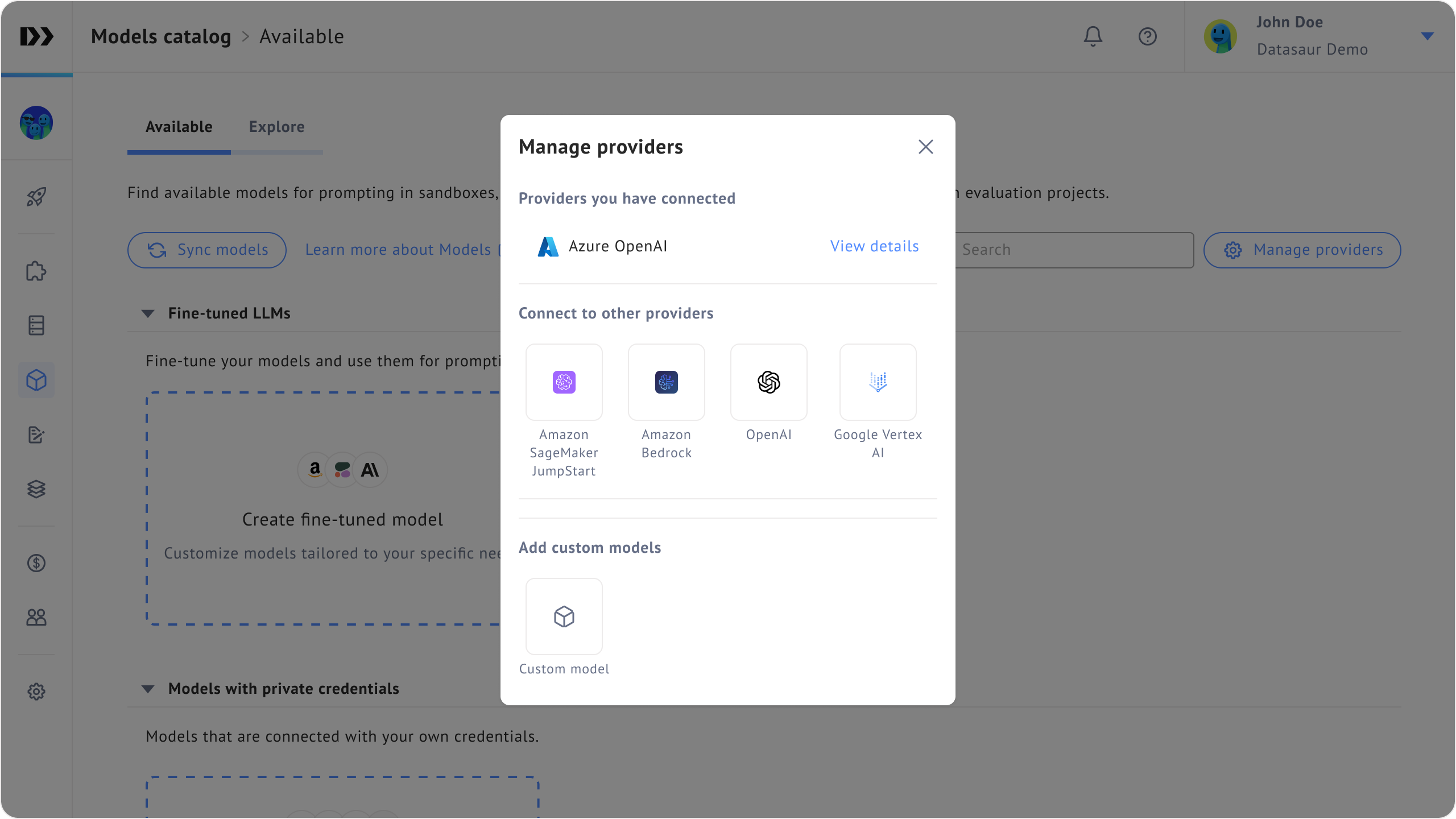Click the help question mark icon

(1147, 36)
